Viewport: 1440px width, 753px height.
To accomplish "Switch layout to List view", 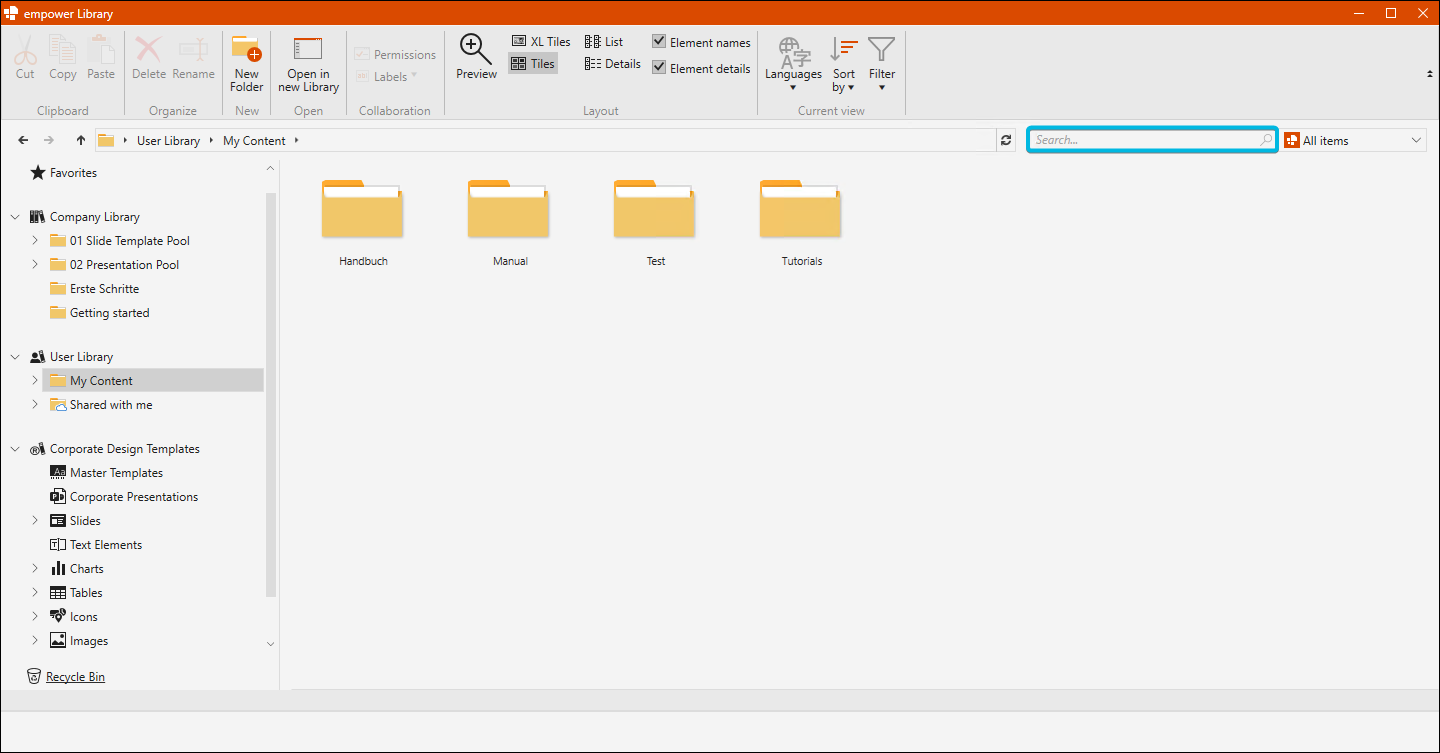I will point(604,42).
